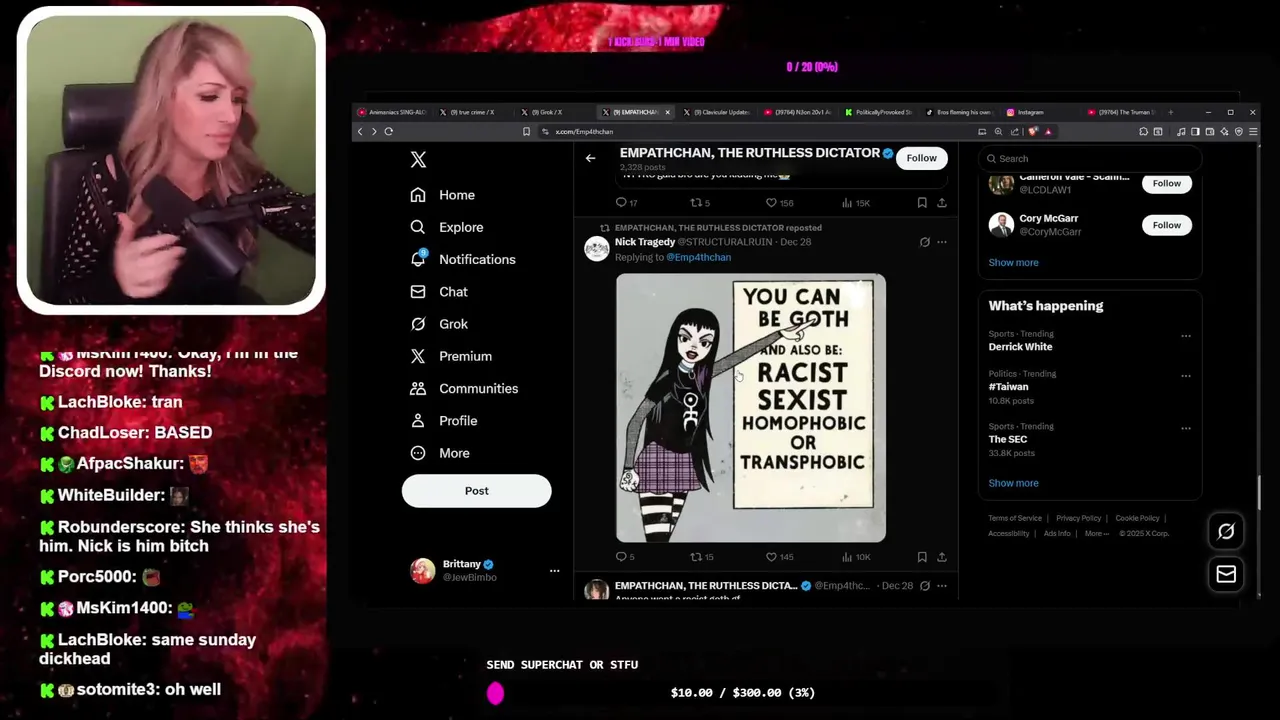The width and height of the screenshot is (1280, 720).
Task: Open Derrick White trending topic
Action: pos(1020,347)
